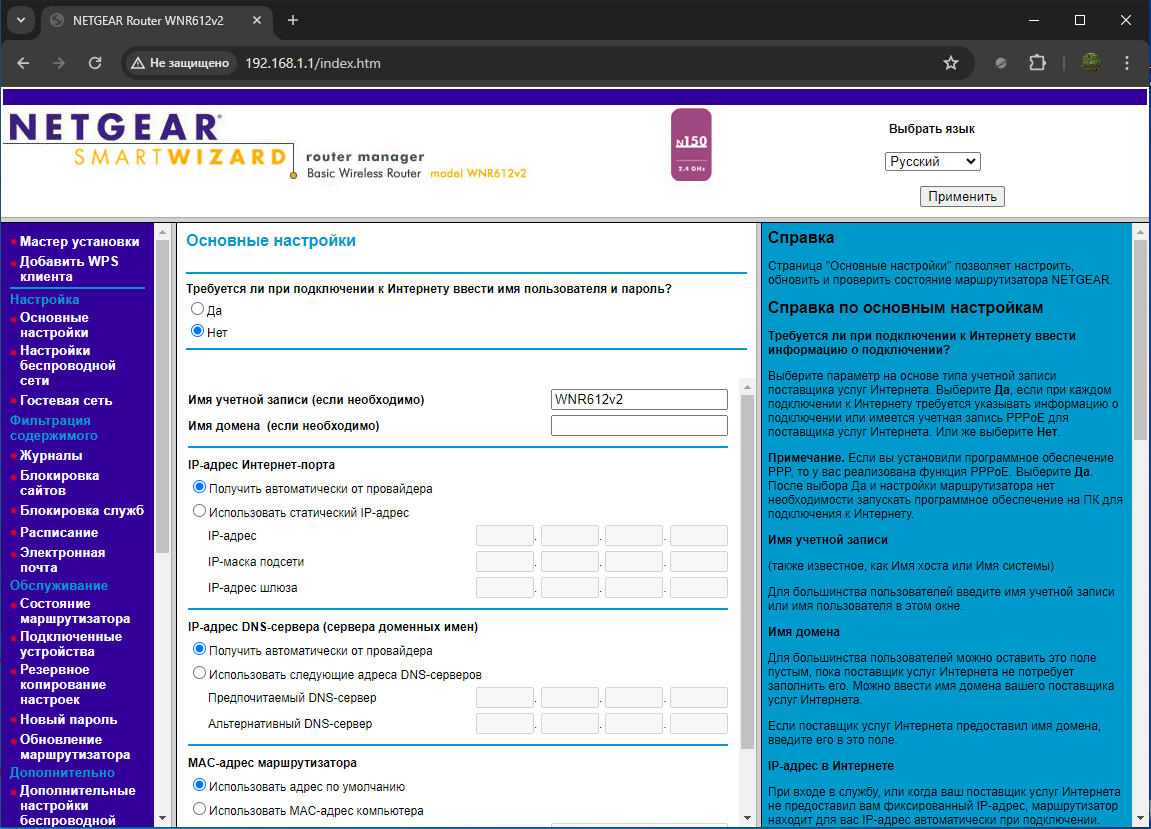Choose 'Использовать следующие адреса DNS-серверов' radio
Image resolution: width=1151 pixels, height=829 pixels.
199,673
